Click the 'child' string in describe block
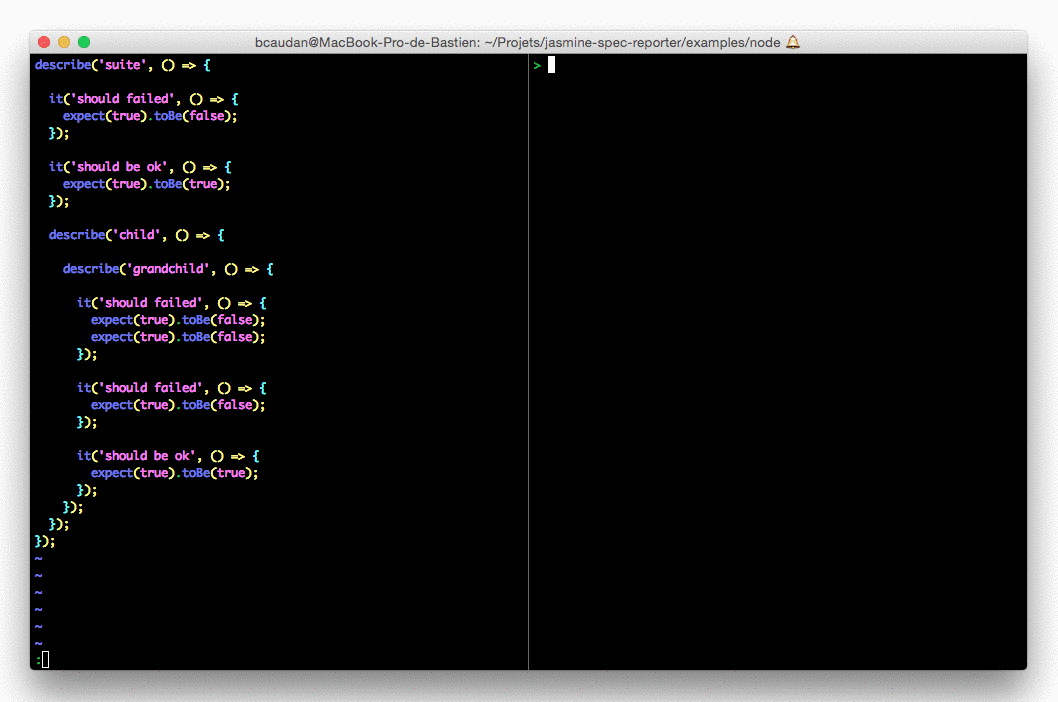1058x702 pixels. [139, 235]
